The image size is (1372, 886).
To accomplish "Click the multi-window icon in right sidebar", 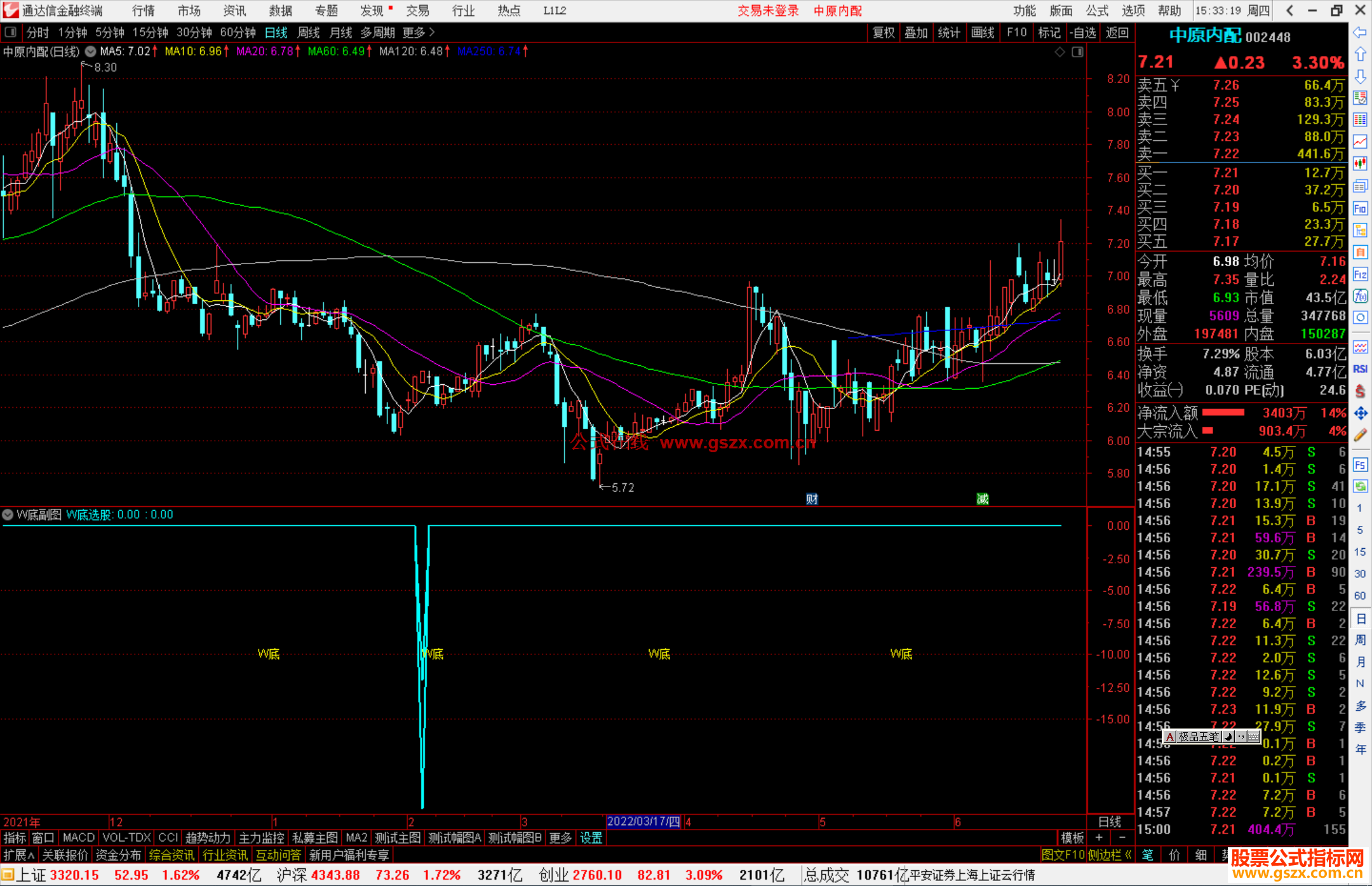I will pos(1360,186).
